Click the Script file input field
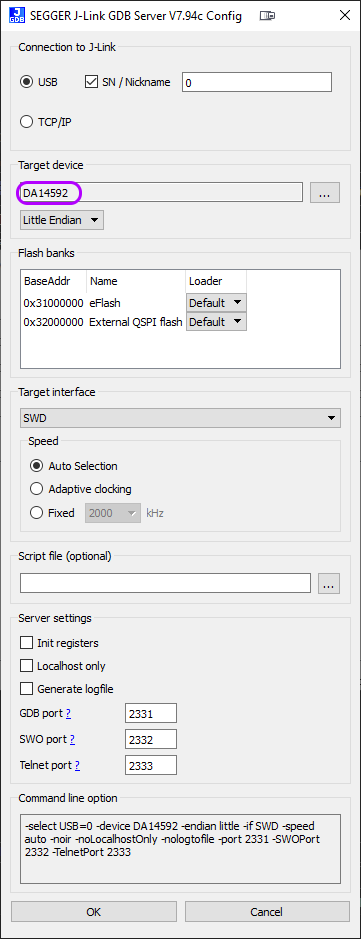This screenshot has width=361, height=939. [165, 583]
